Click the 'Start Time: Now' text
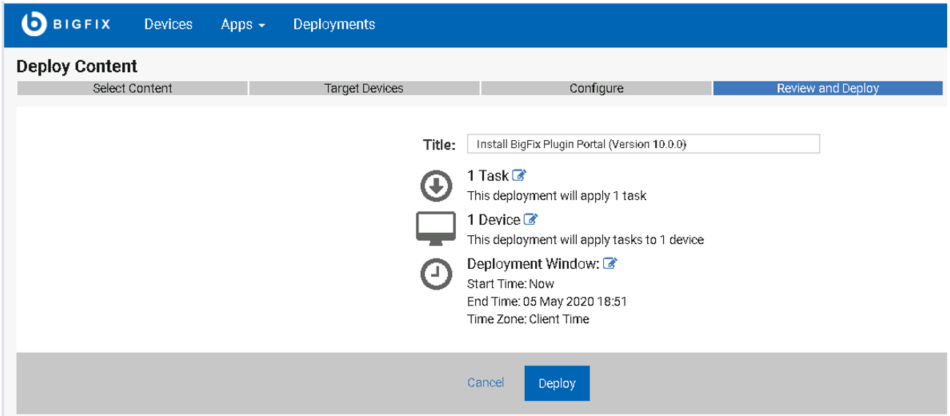Viewport: 950px width, 416px height. (511, 283)
